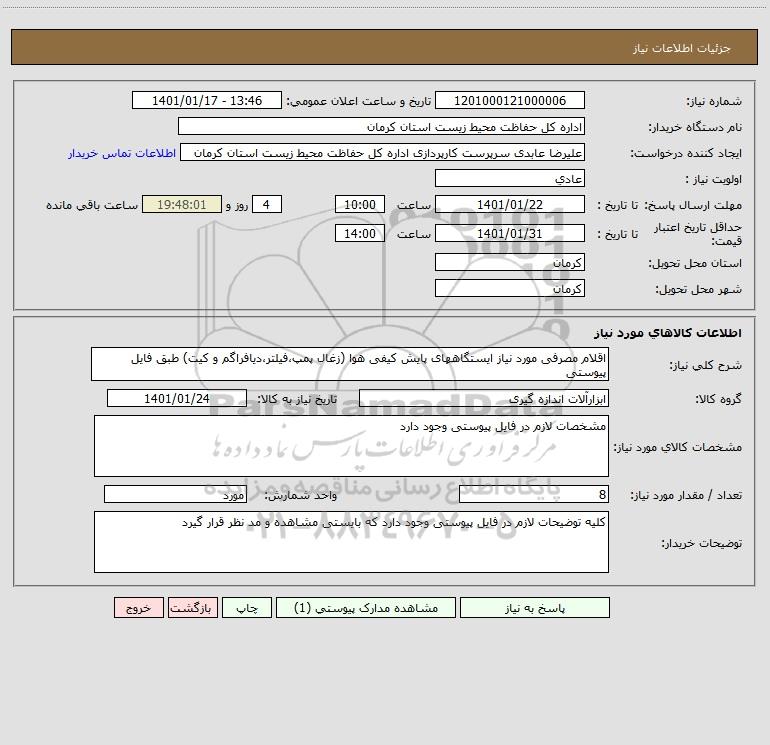
Task: Click the delivery province field کرمان
Action: (x=510, y=262)
